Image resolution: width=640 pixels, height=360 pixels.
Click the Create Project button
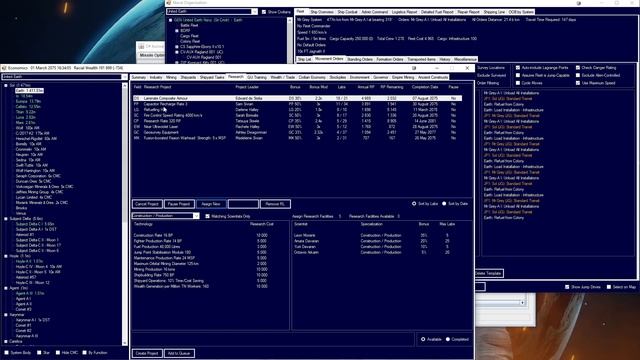[147, 353]
